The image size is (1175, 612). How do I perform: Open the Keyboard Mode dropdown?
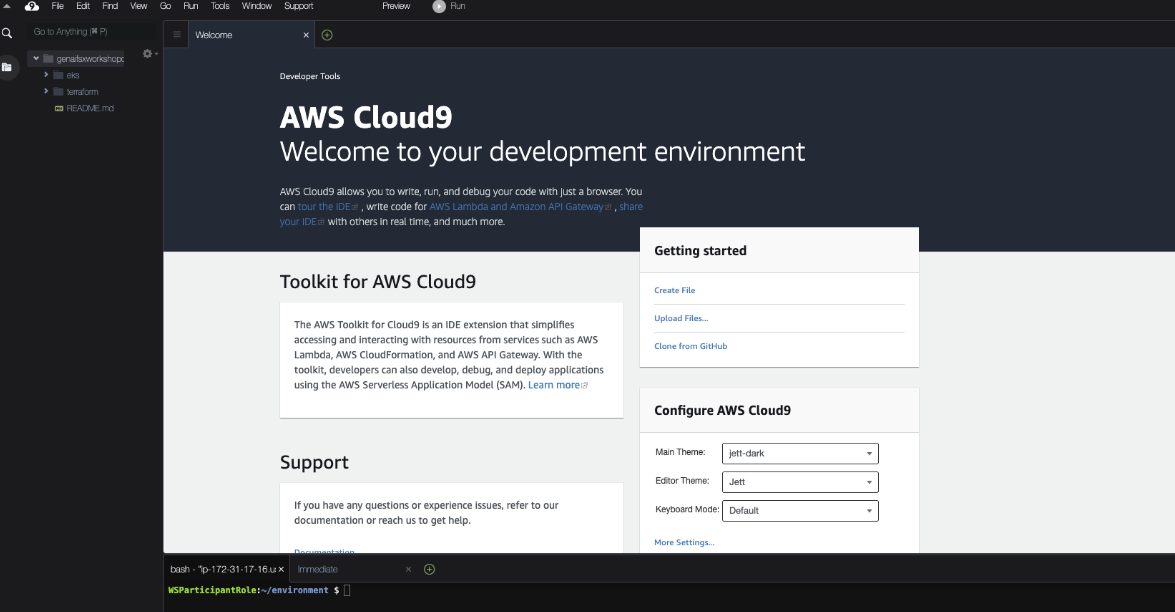click(x=800, y=510)
